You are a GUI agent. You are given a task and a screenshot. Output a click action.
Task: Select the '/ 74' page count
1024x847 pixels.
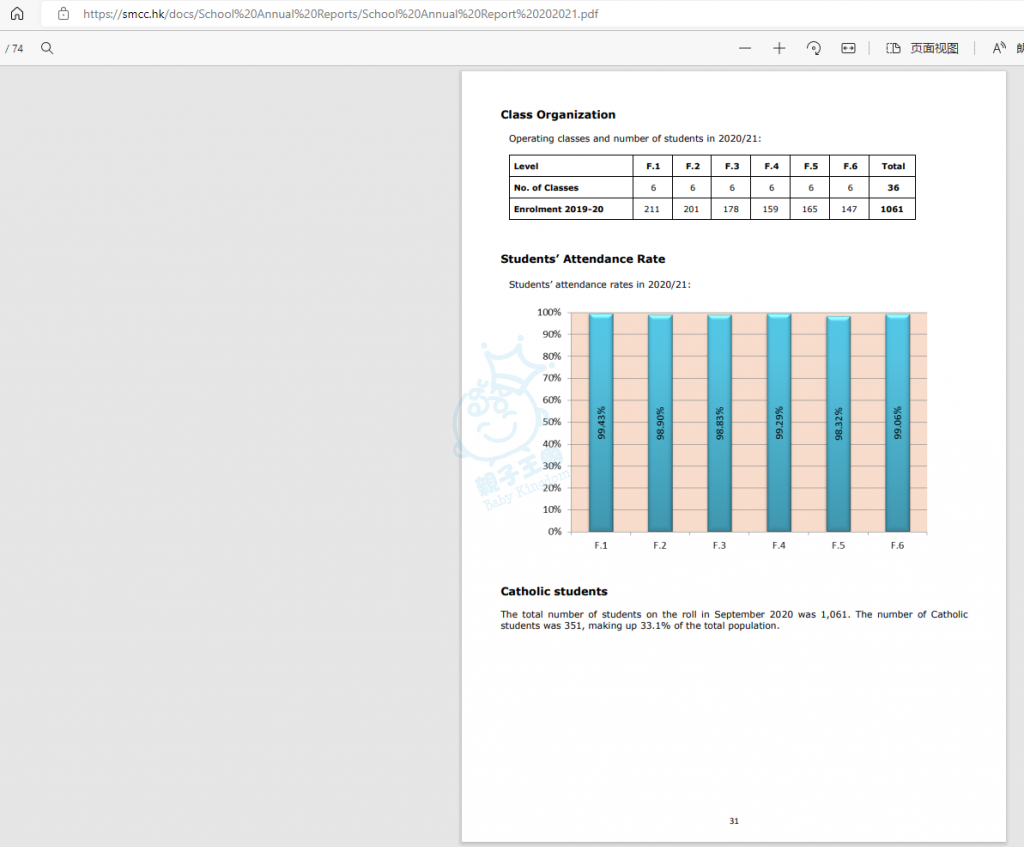click(x=14, y=48)
